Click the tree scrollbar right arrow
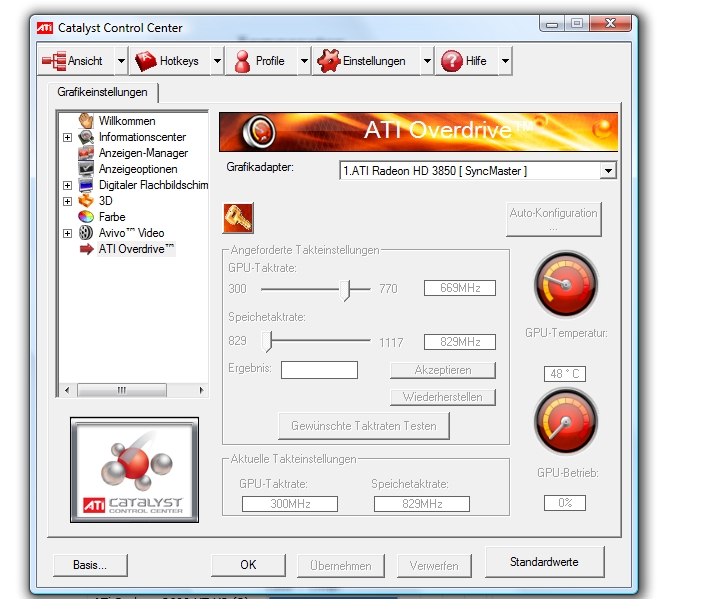Image resolution: width=702 pixels, height=599 pixels. (201, 390)
